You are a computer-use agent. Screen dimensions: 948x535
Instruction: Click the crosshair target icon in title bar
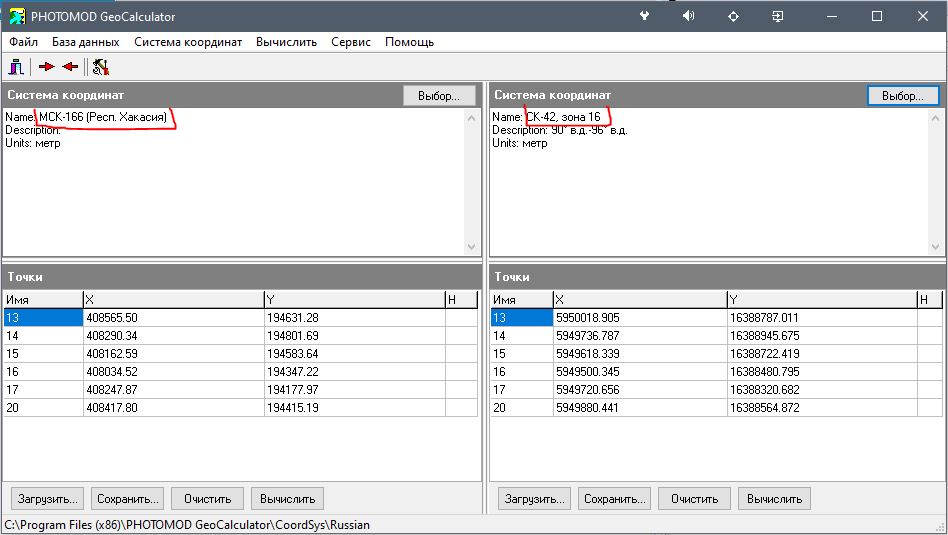[x=733, y=16]
